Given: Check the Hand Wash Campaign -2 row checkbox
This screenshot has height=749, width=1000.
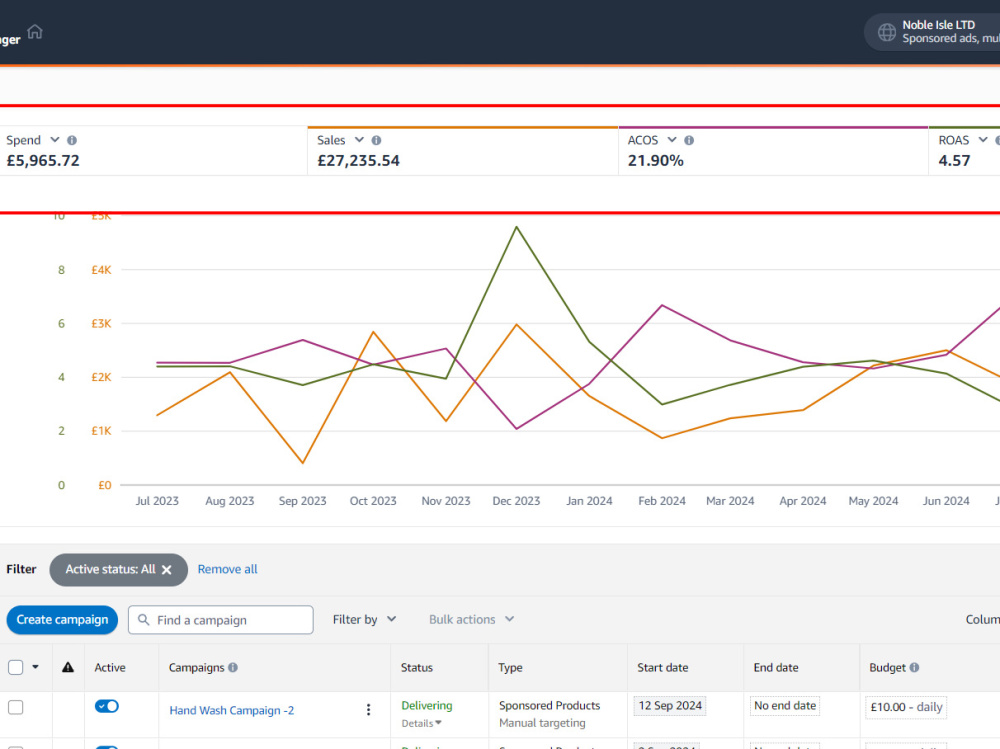Looking at the screenshot, I should [x=15, y=707].
